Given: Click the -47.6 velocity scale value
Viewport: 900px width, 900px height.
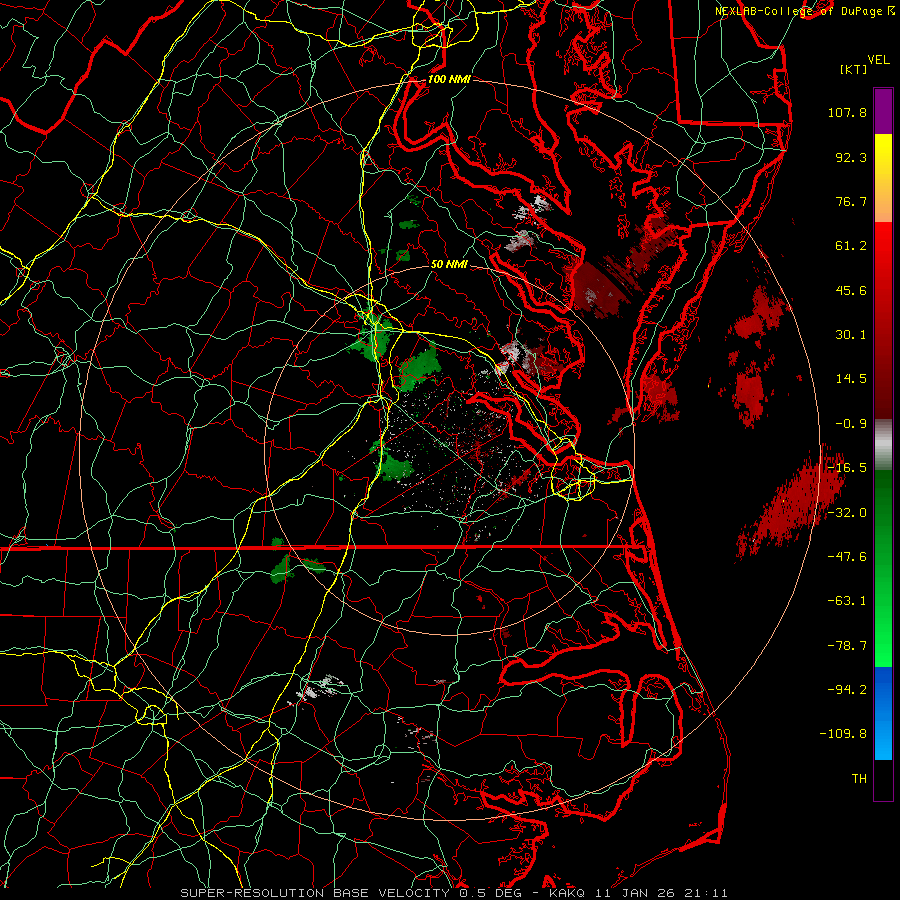Looking at the screenshot, I should point(847,557).
